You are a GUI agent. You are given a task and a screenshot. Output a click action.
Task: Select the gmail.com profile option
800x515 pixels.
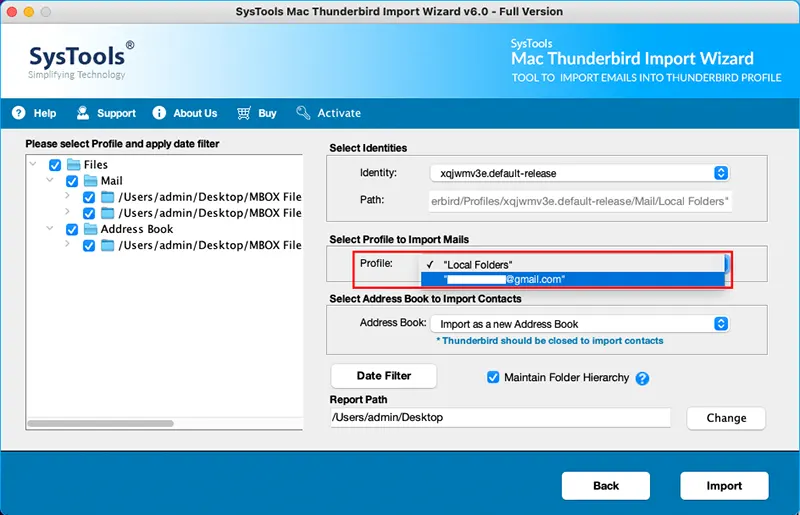pos(572,279)
